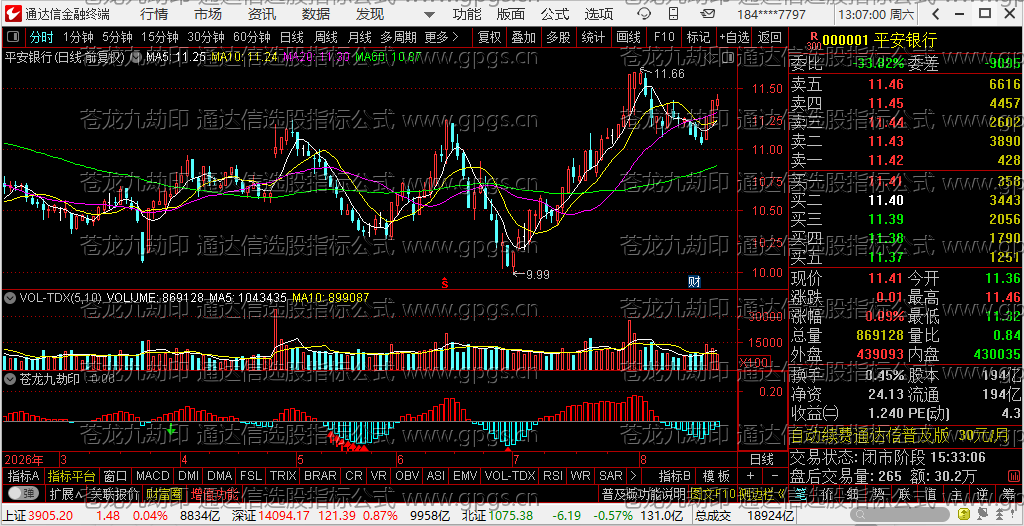
Task: Click the 返回 button
Action: [771, 38]
